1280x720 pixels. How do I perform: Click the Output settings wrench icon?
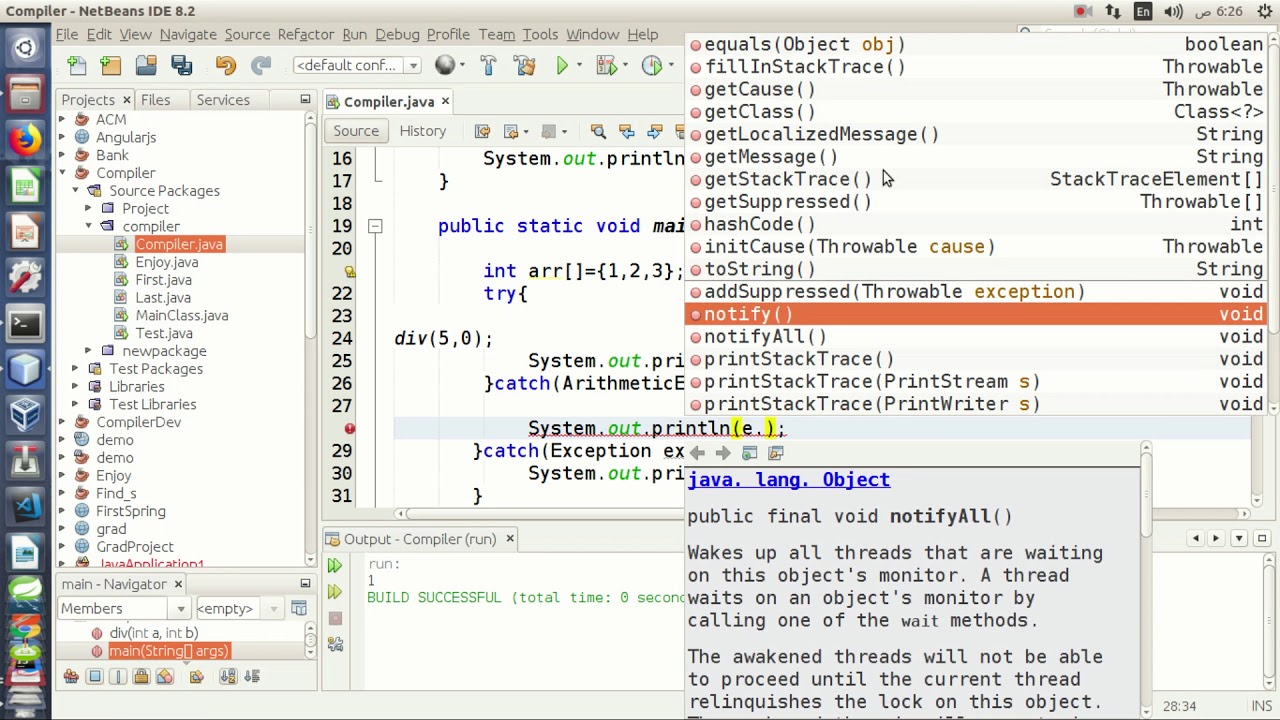click(335, 645)
